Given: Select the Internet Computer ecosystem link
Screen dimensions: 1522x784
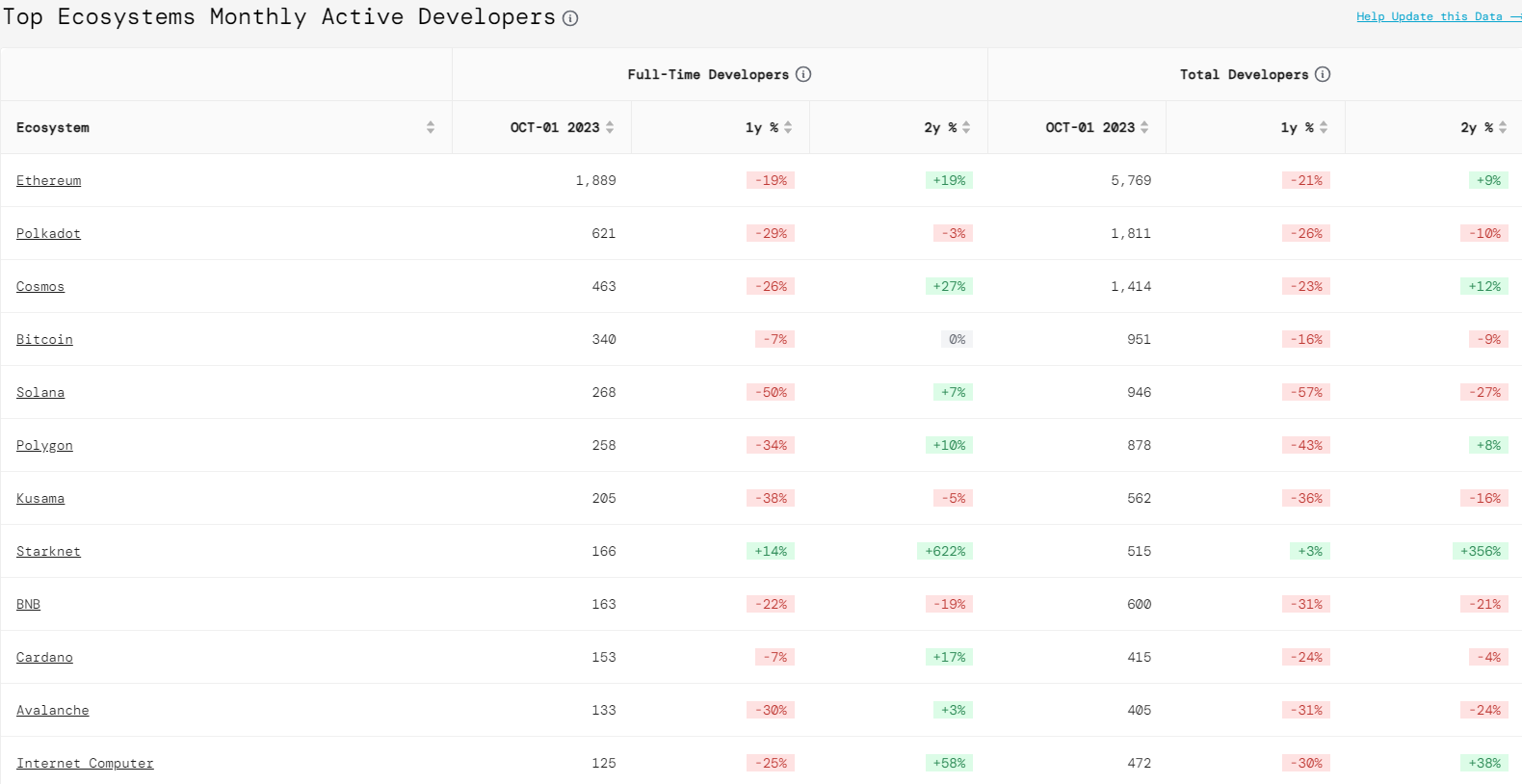Looking at the screenshot, I should pos(85,763).
